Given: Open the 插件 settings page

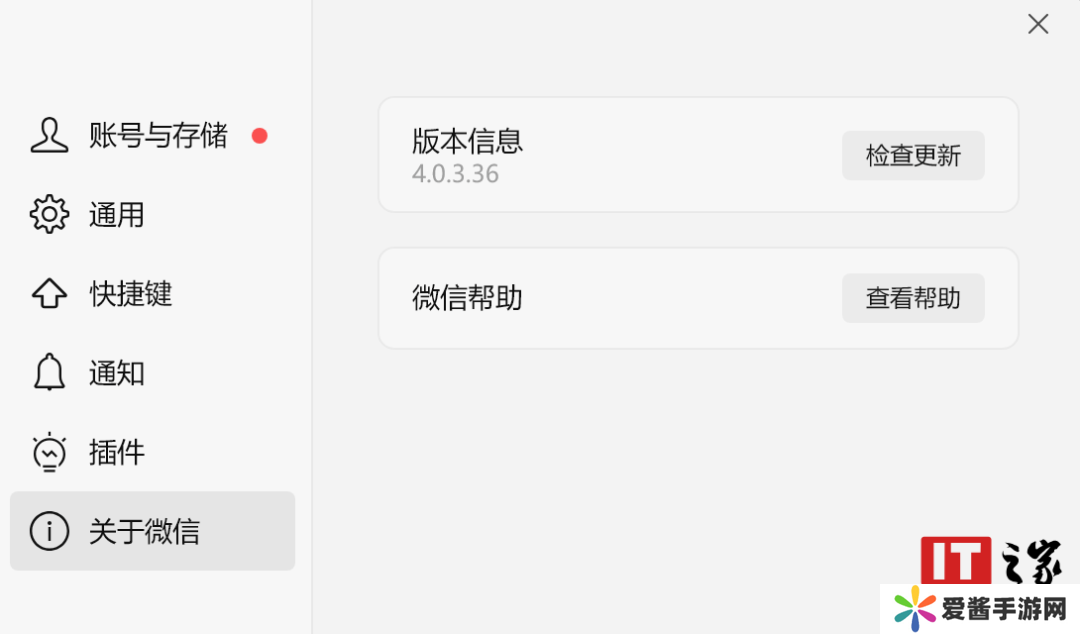Looking at the screenshot, I should 117,452.
